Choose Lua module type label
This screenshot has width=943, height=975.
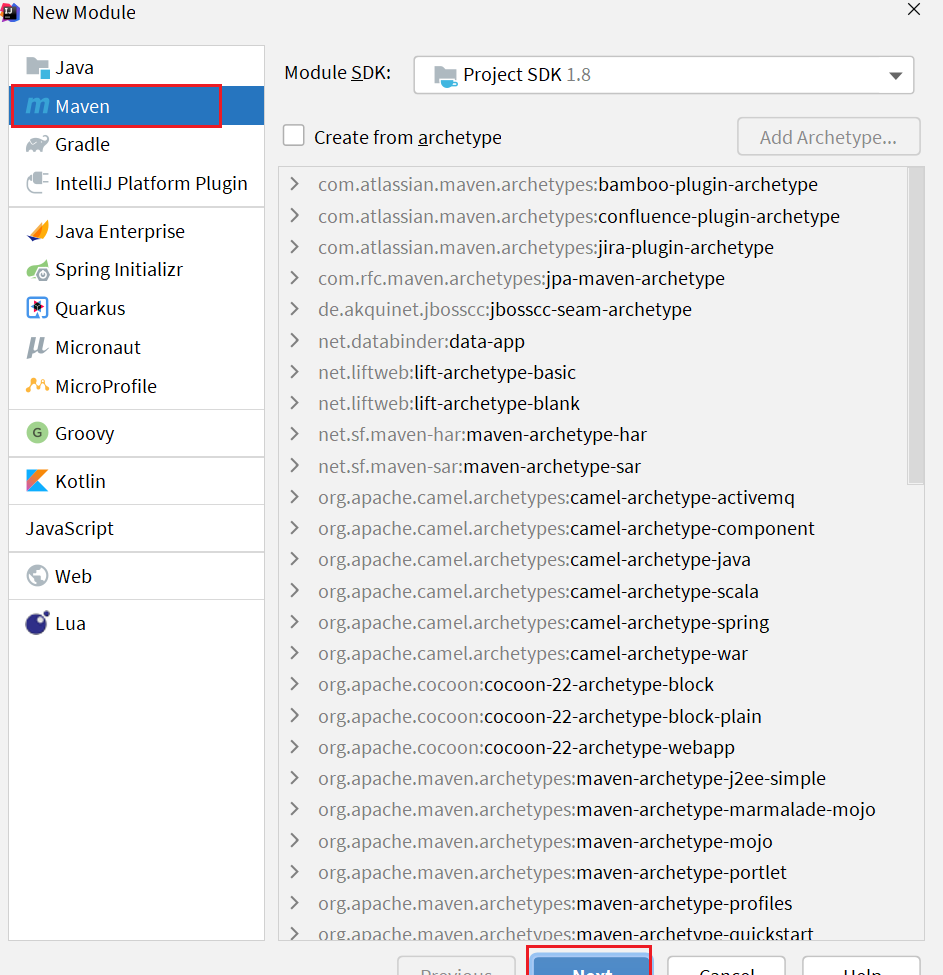point(70,624)
